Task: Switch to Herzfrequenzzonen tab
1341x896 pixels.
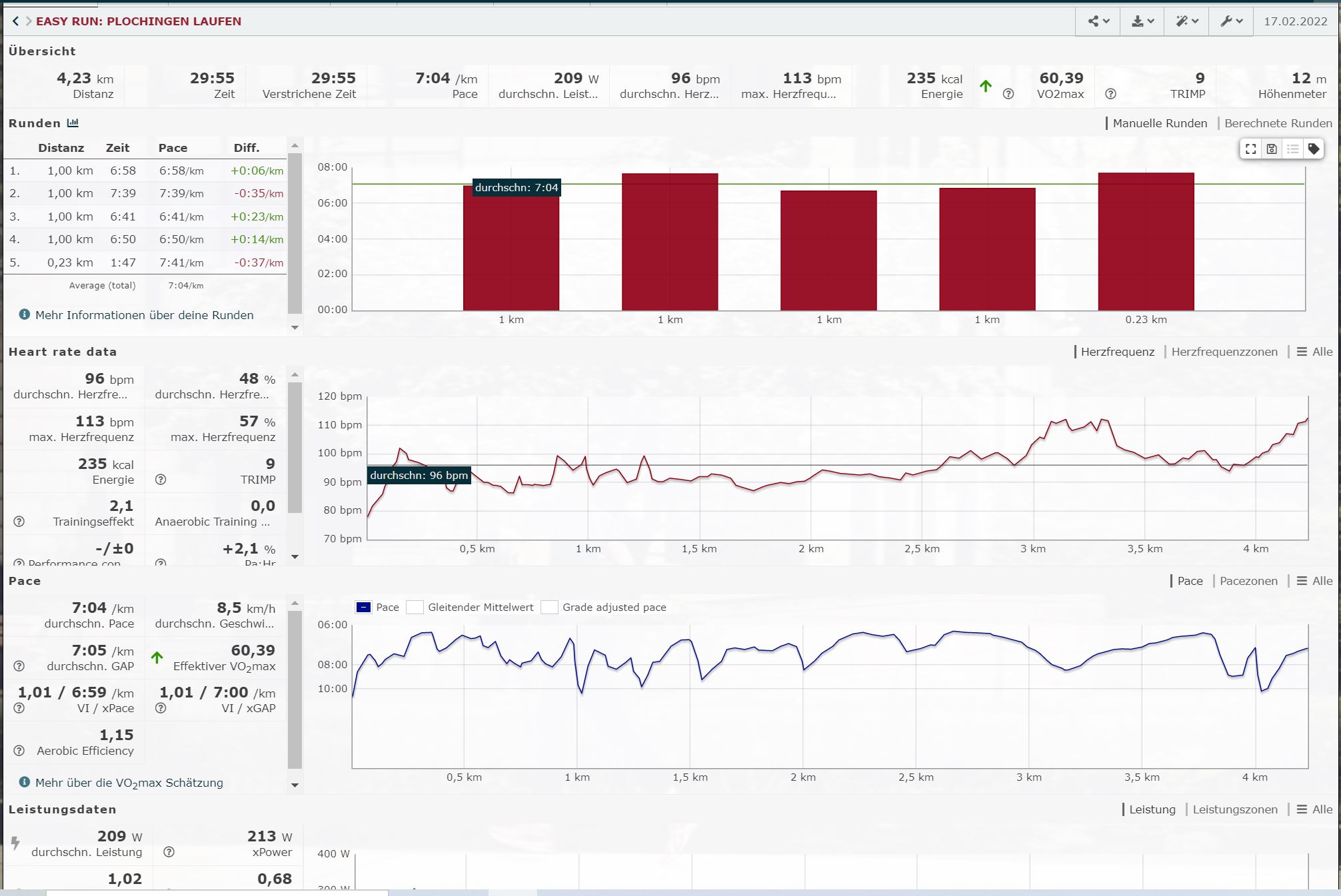Action: (x=1224, y=352)
